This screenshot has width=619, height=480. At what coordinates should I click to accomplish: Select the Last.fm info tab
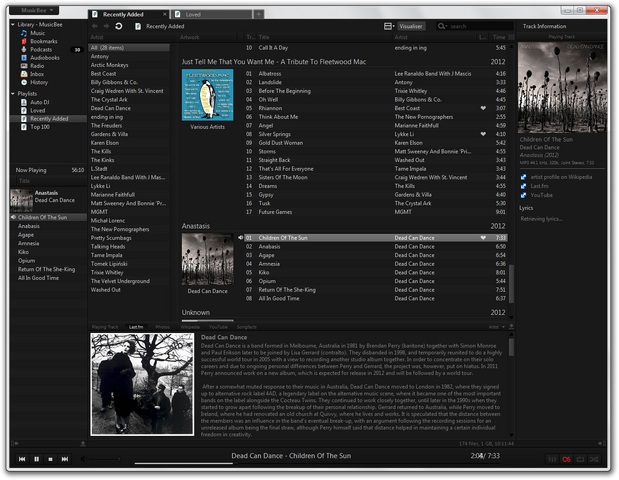(x=136, y=327)
